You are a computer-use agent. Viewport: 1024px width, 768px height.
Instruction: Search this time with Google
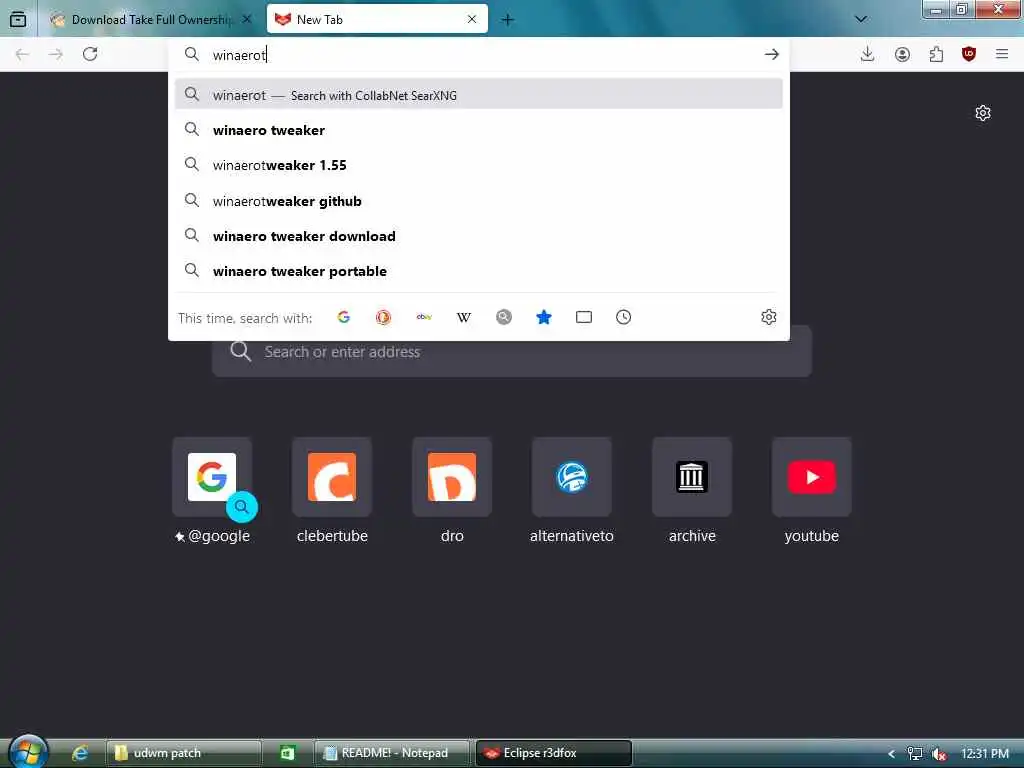(x=344, y=317)
